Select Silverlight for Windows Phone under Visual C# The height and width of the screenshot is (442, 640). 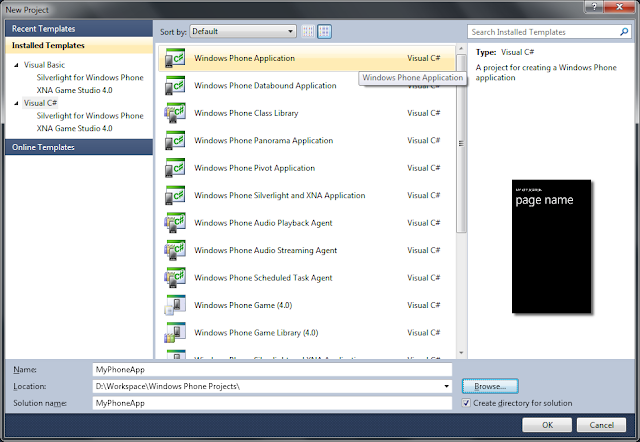(x=90, y=115)
